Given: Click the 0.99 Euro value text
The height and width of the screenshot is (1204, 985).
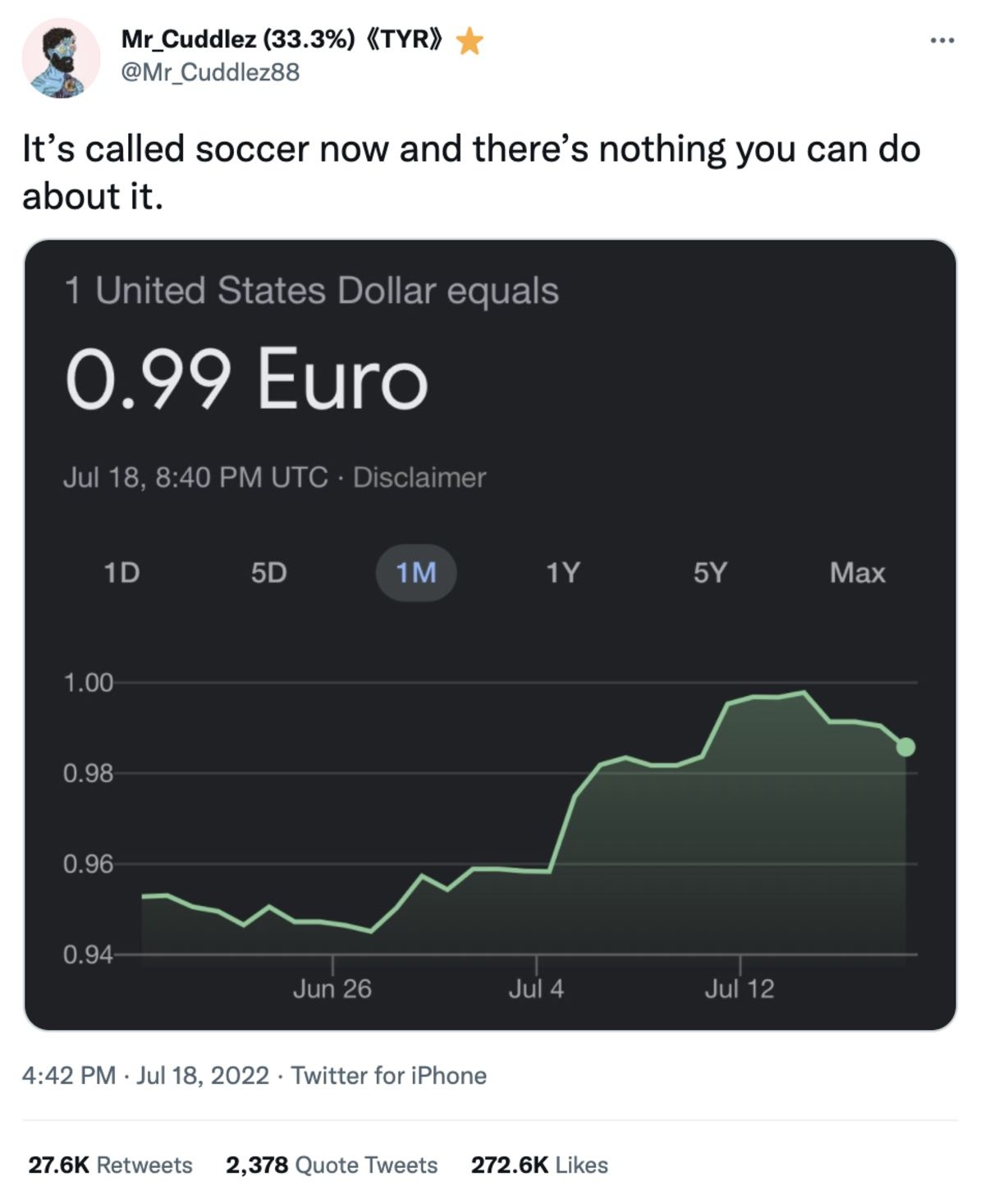Looking at the screenshot, I should coord(246,378).
